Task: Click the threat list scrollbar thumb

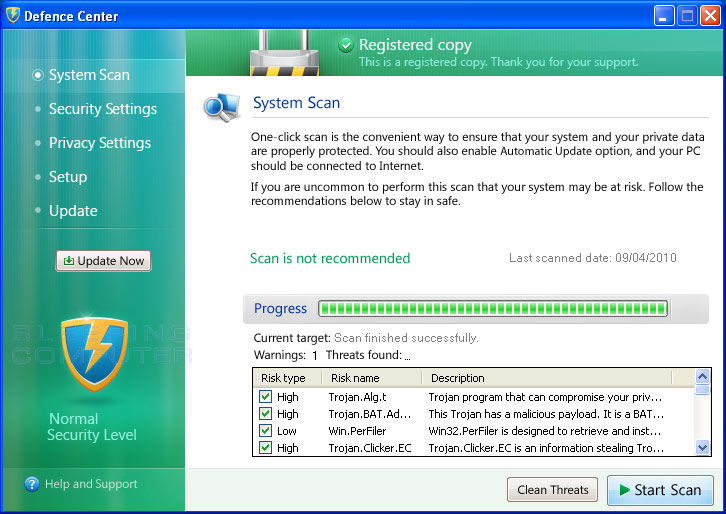Action: 702,389
